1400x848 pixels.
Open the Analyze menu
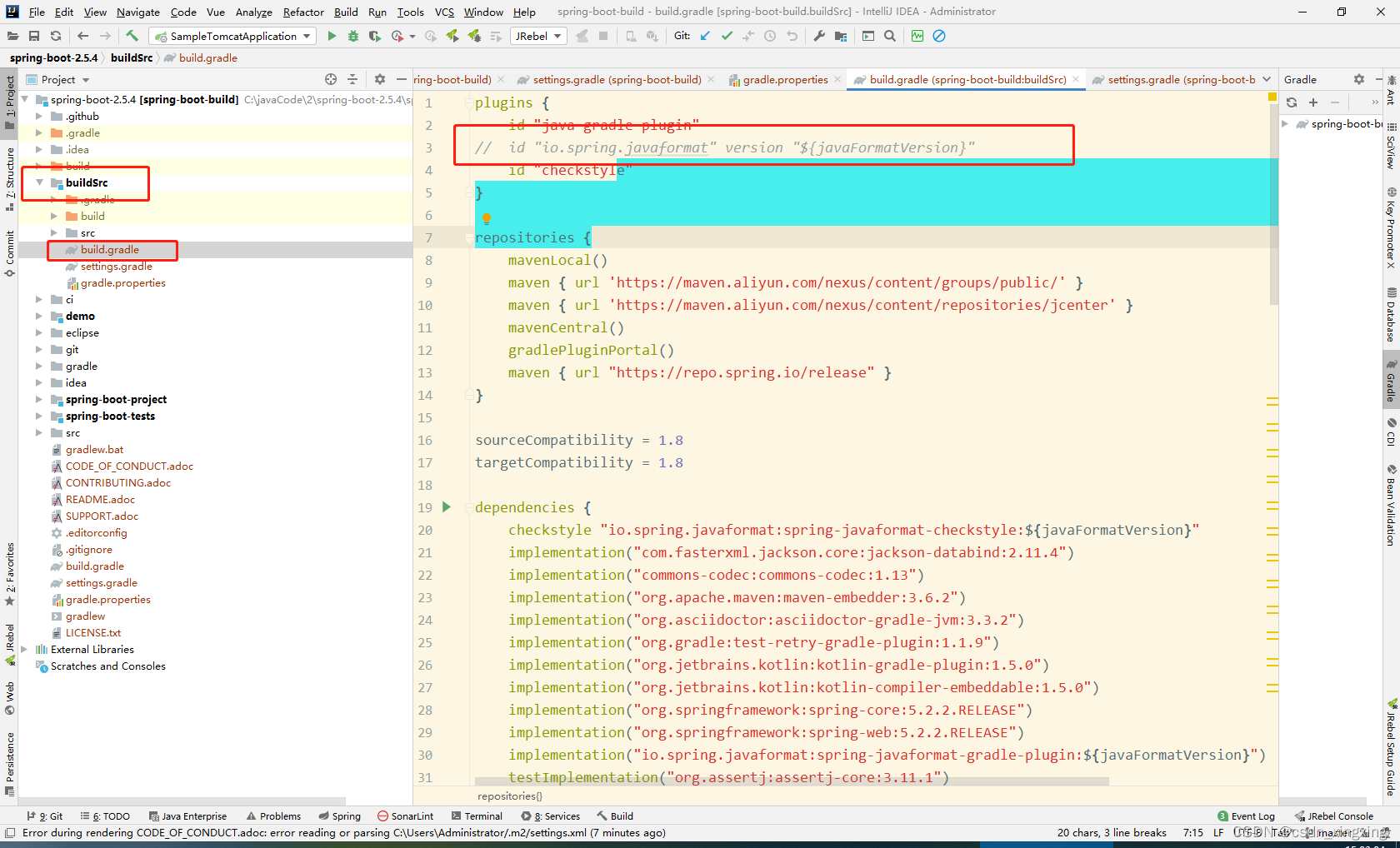point(254,12)
